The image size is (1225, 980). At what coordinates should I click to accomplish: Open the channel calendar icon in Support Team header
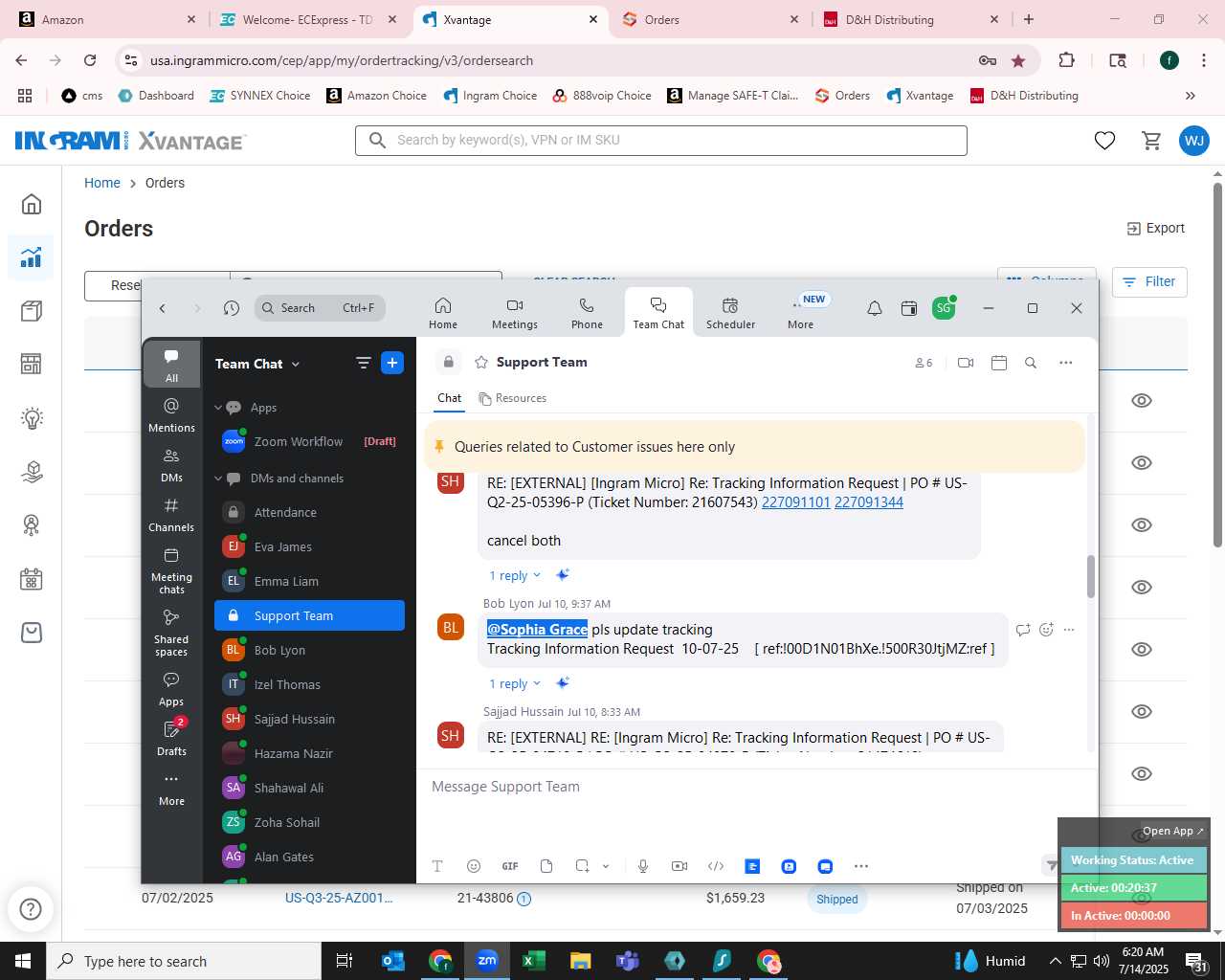[x=999, y=363]
